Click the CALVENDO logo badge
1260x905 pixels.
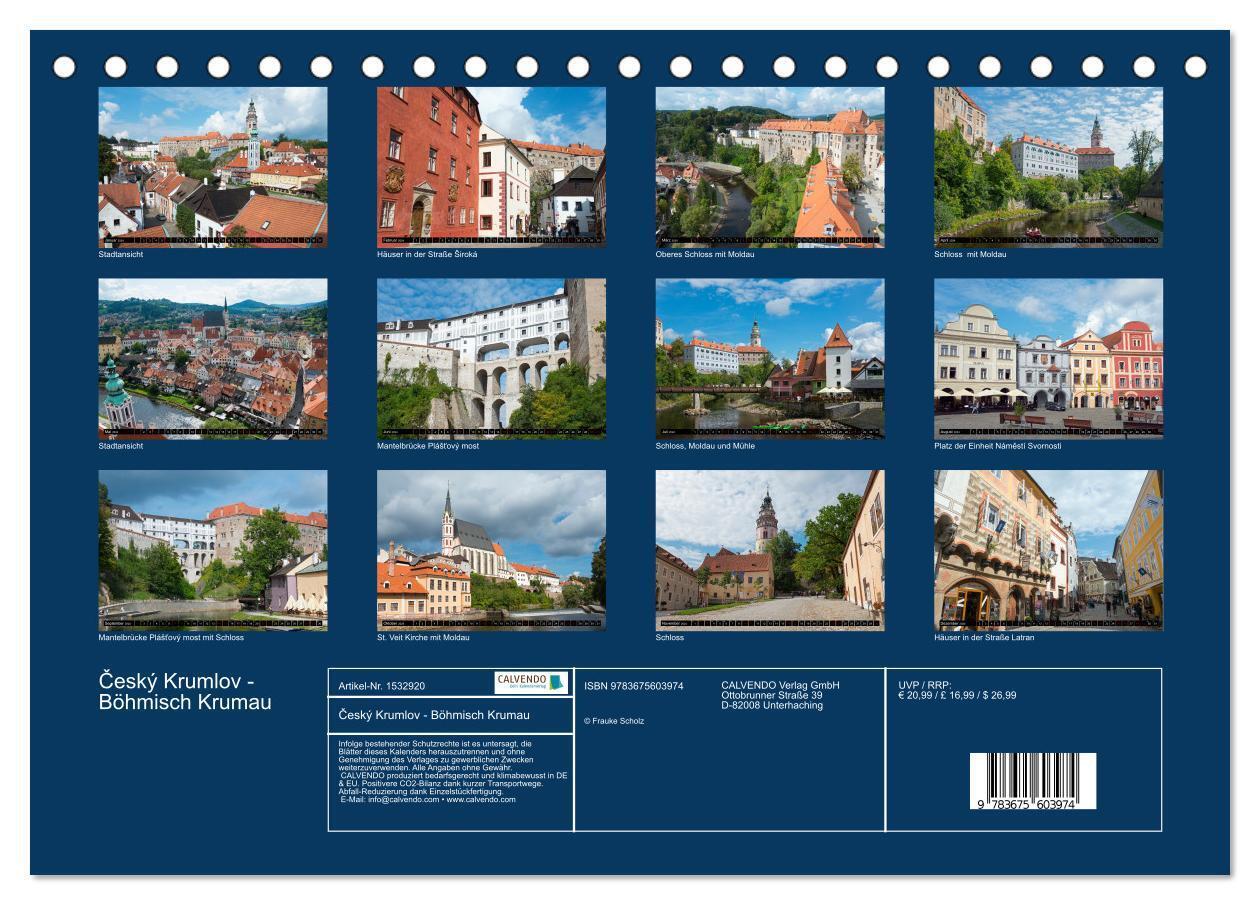531,683
